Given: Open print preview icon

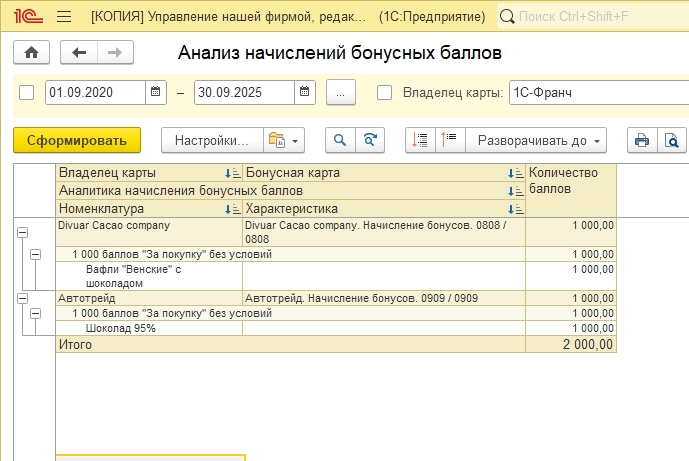Looking at the screenshot, I should (672, 140).
